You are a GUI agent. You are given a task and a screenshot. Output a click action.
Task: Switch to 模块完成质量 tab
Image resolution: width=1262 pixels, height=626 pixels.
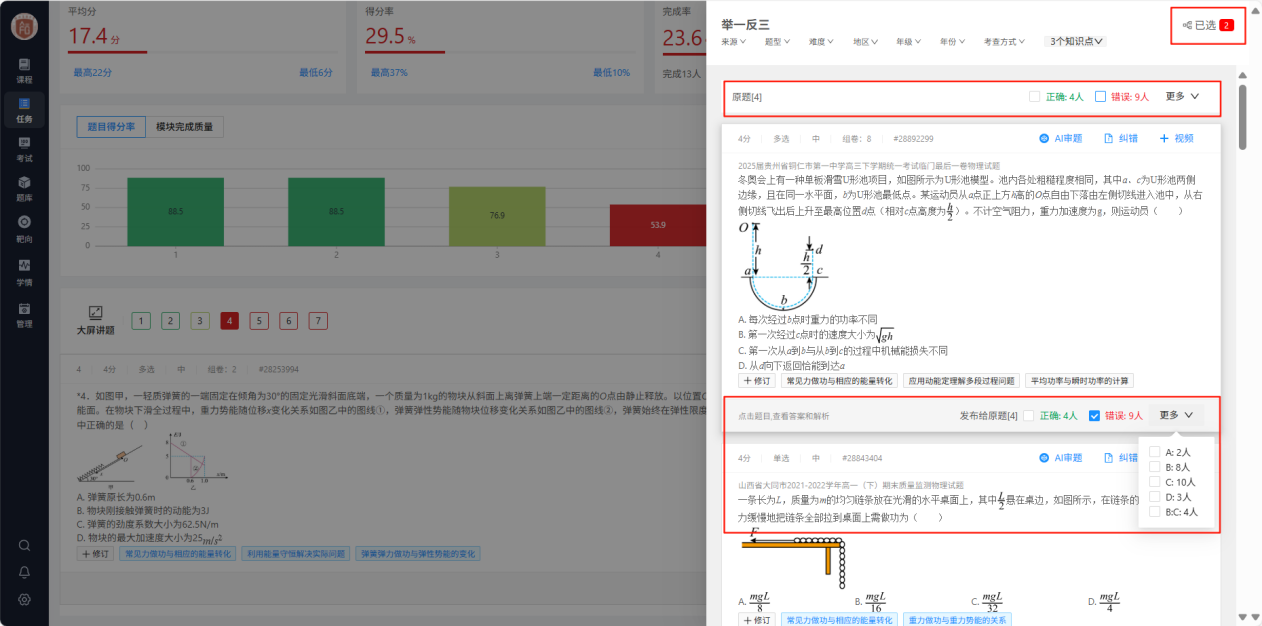point(184,127)
